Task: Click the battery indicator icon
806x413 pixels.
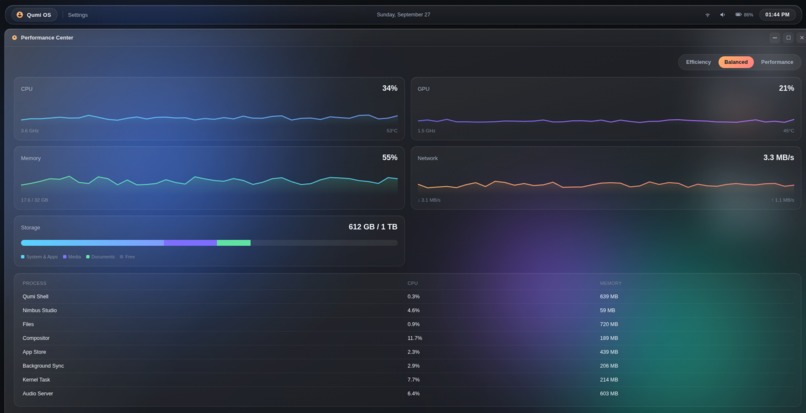Action: tap(738, 15)
